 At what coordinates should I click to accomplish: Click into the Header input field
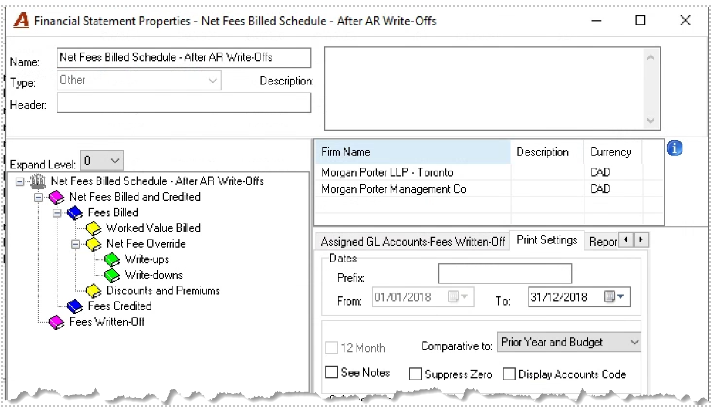coord(184,103)
